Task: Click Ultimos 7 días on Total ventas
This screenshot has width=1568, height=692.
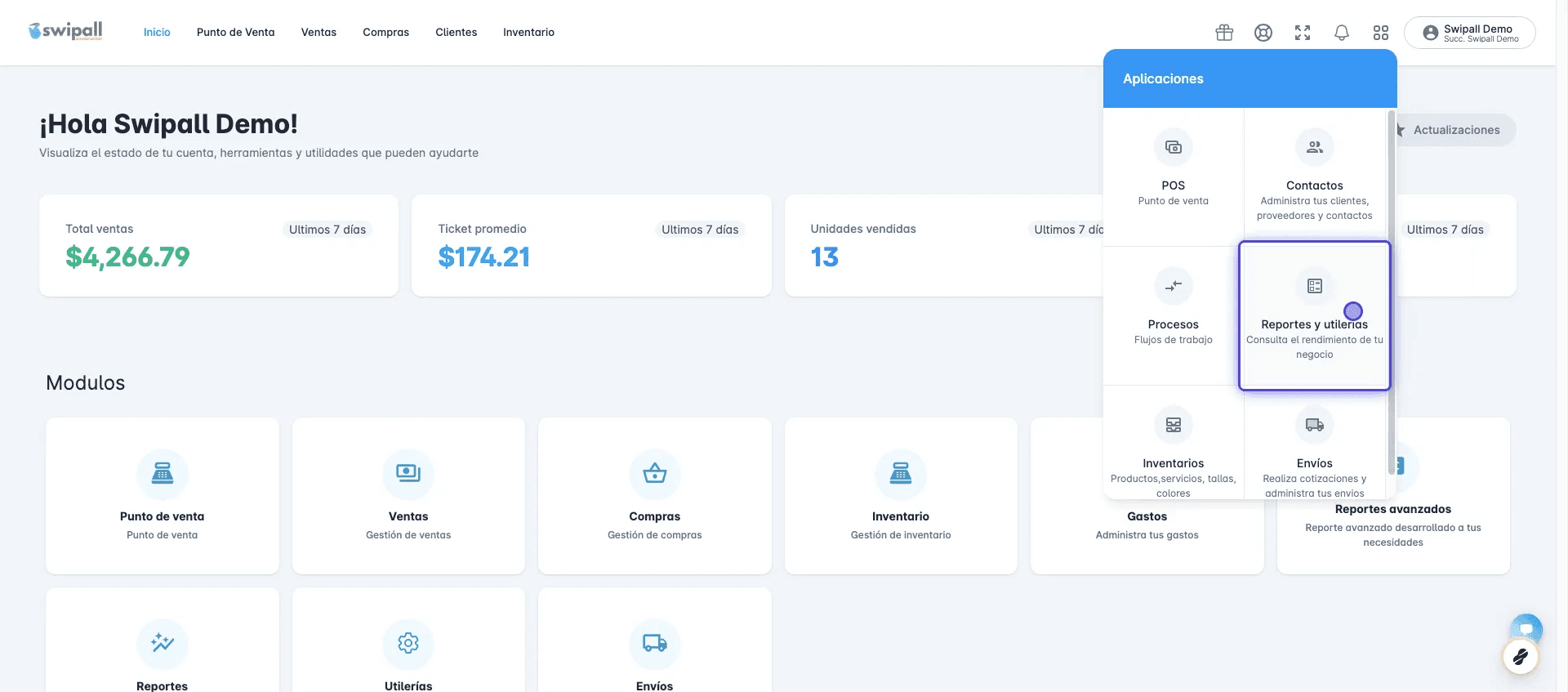Action: 327,230
